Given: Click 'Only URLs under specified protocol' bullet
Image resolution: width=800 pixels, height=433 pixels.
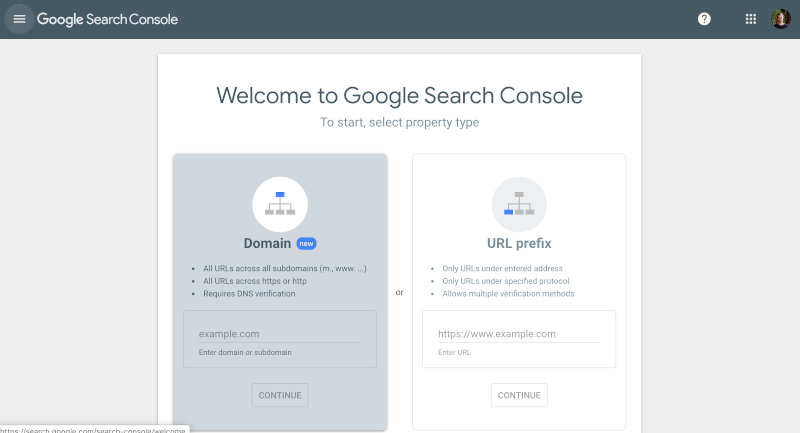Looking at the screenshot, I should pos(506,281).
